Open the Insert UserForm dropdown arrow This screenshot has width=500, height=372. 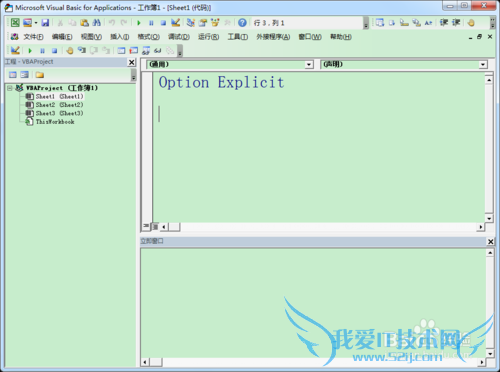click(36, 23)
